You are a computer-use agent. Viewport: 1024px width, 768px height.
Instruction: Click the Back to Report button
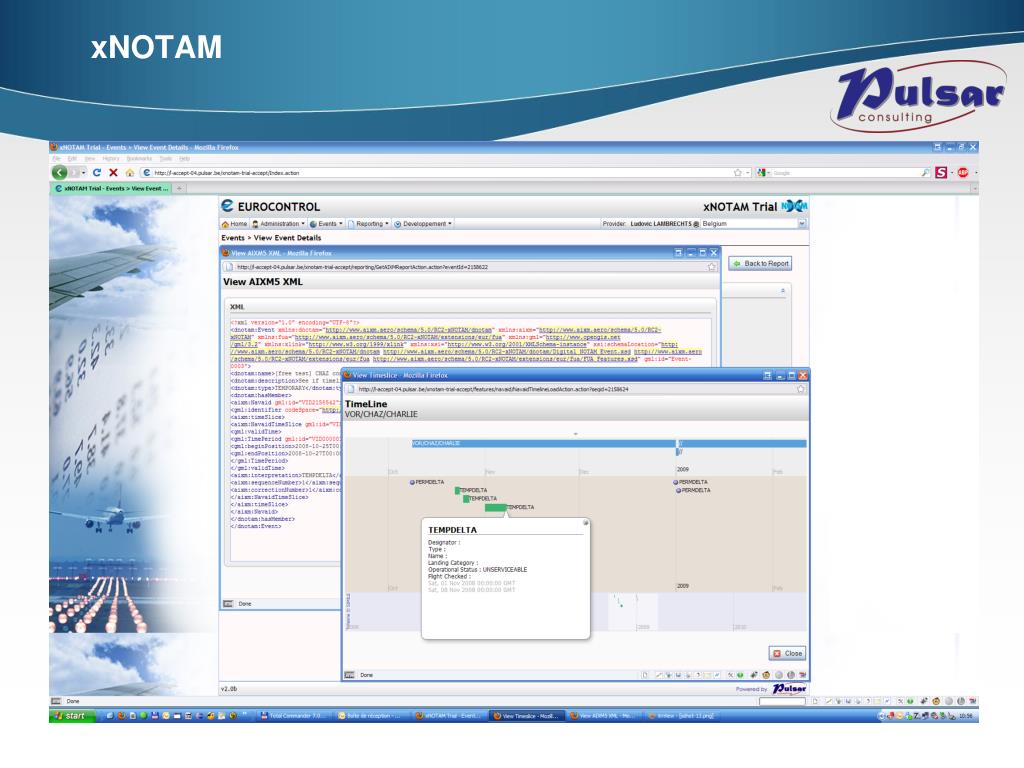760,263
